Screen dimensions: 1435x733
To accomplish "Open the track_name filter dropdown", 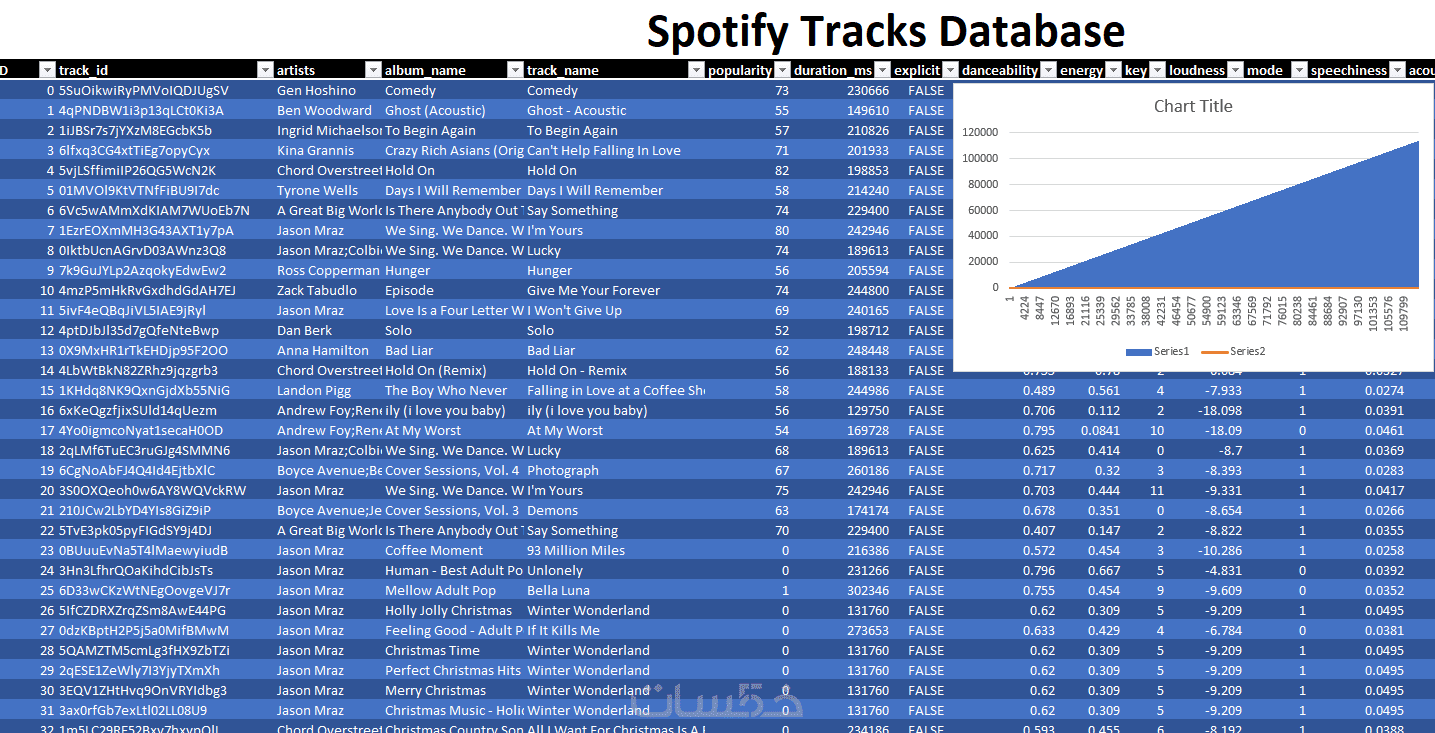I will pos(696,70).
